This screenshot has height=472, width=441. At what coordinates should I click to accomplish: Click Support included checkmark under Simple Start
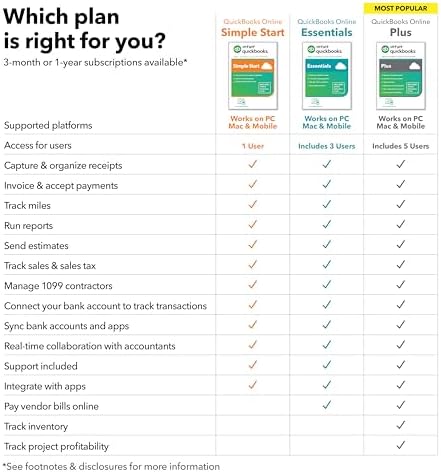click(x=253, y=365)
